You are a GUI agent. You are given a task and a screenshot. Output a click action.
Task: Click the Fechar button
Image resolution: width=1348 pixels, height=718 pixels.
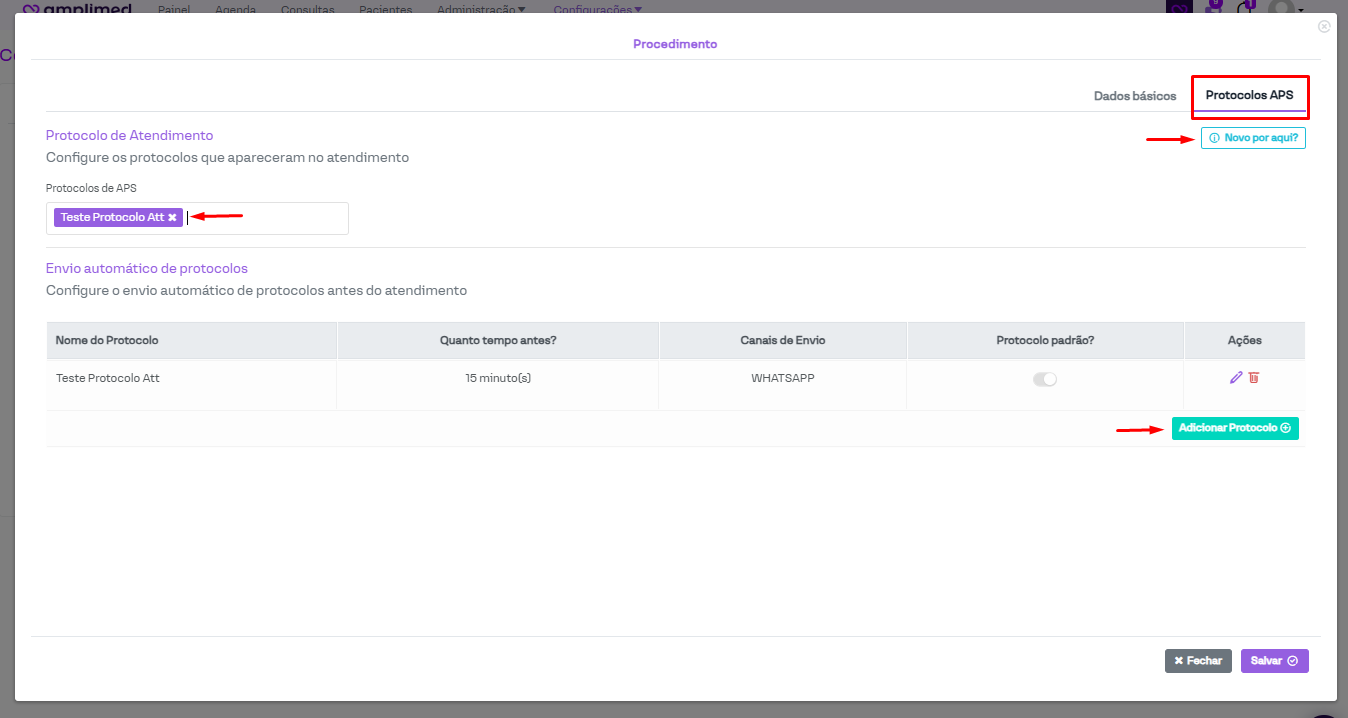(1198, 661)
